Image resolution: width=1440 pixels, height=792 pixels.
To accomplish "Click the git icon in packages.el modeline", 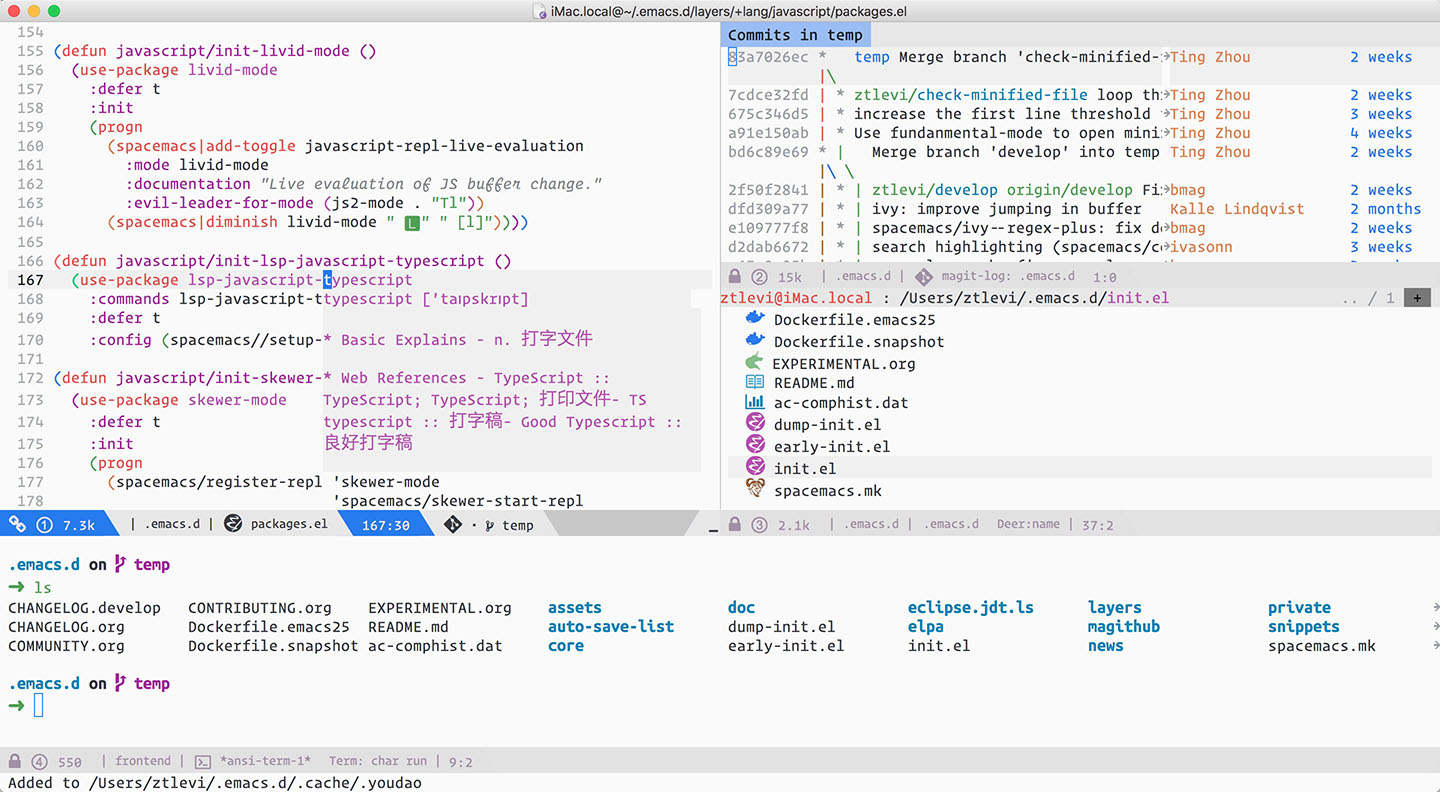I will 453,524.
